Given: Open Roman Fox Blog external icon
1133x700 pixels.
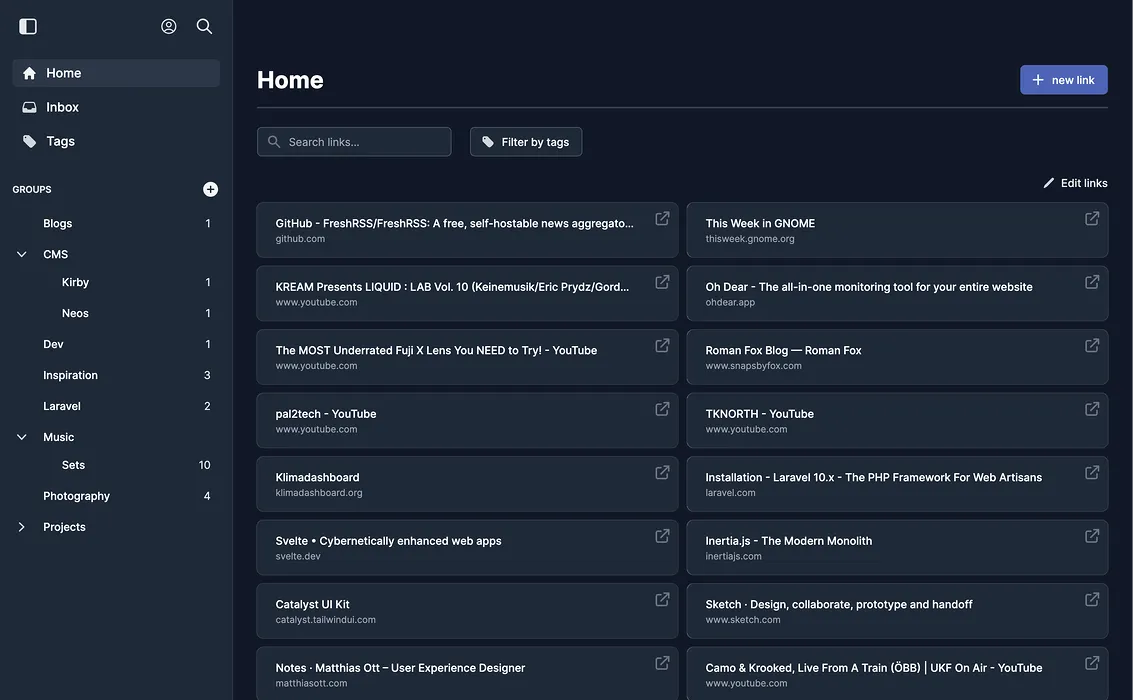Looking at the screenshot, I should click(x=1092, y=346).
